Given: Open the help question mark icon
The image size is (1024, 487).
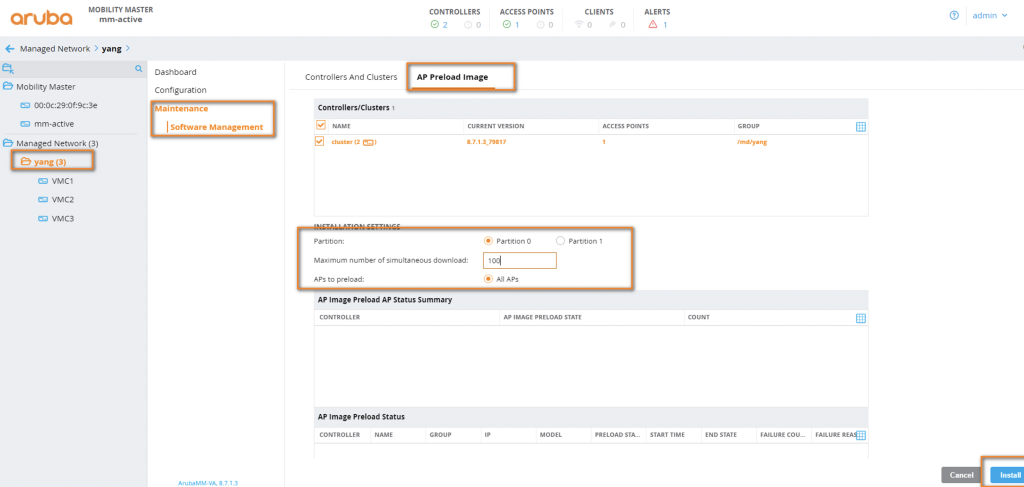Looking at the screenshot, I should [953, 16].
